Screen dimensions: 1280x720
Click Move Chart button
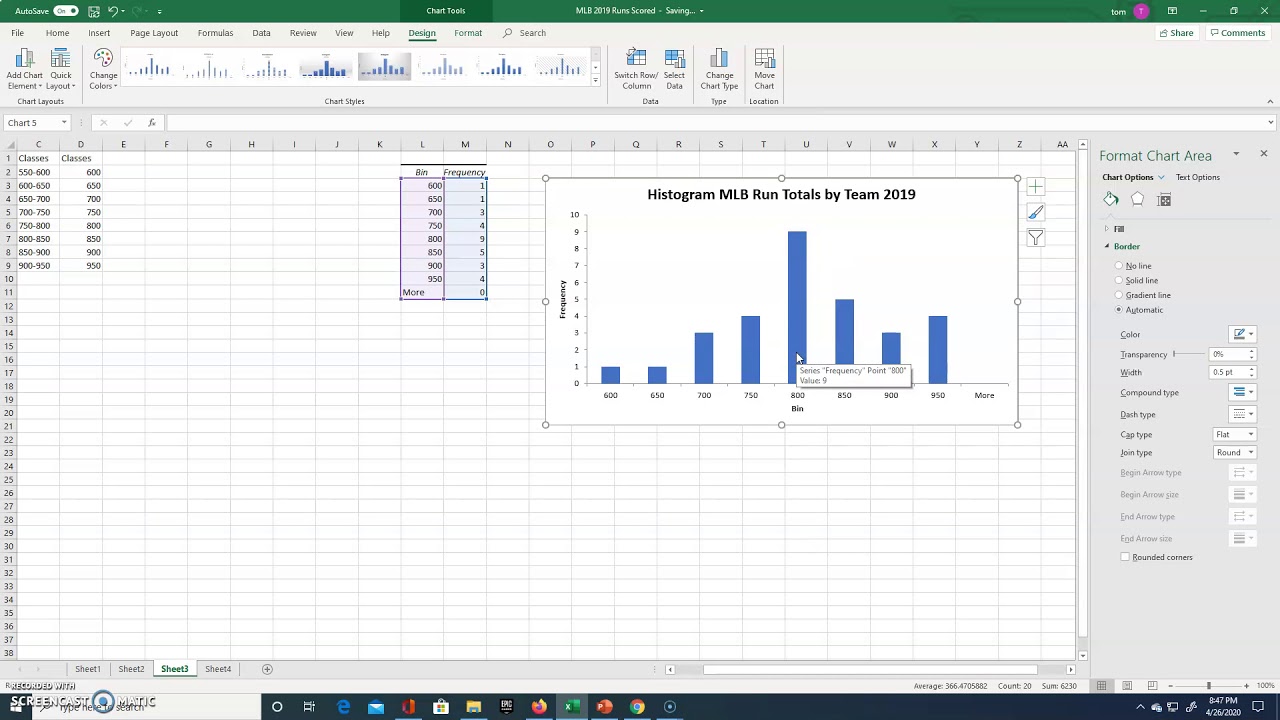click(x=764, y=69)
